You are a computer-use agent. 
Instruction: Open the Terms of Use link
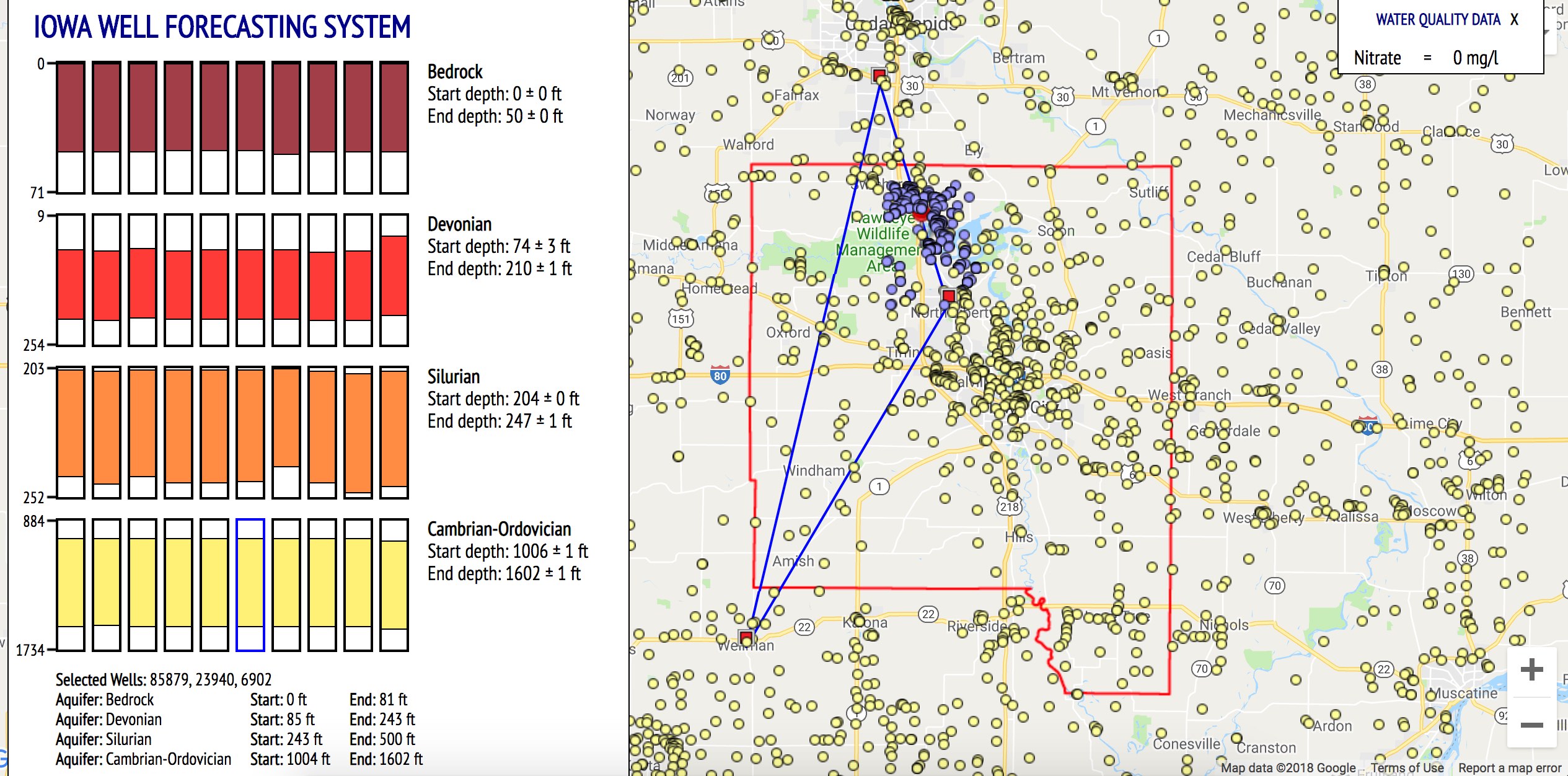1407,767
